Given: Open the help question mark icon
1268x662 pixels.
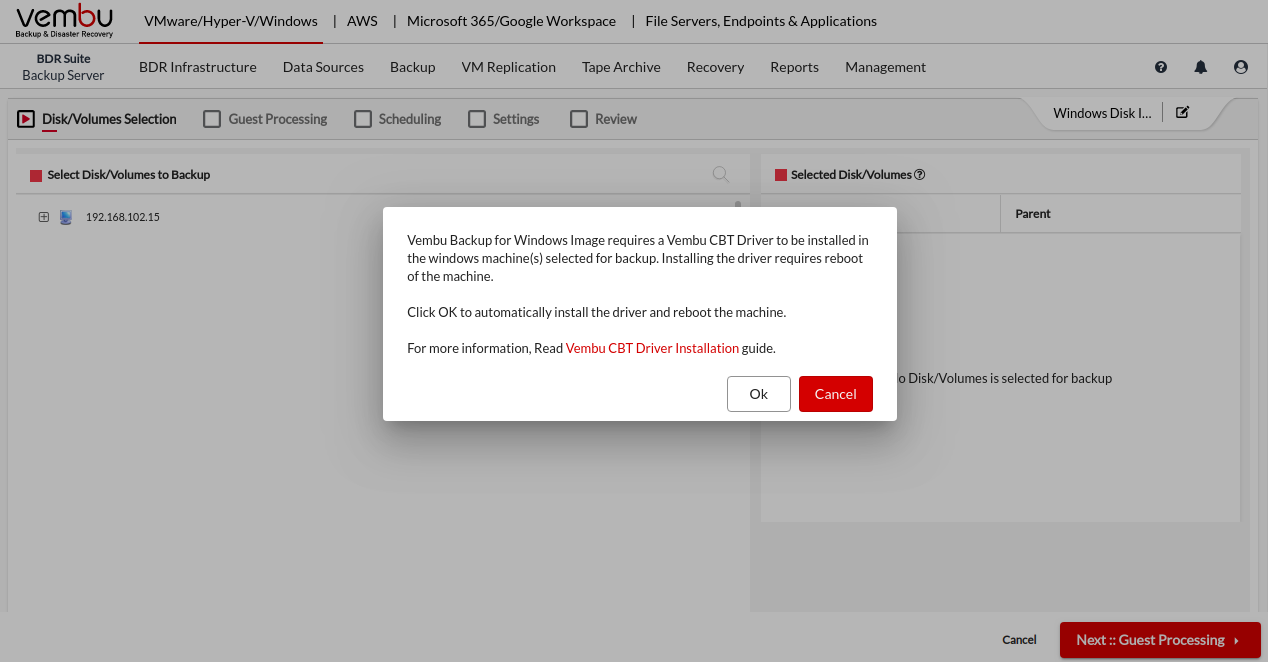Looking at the screenshot, I should tap(1161, 67).
